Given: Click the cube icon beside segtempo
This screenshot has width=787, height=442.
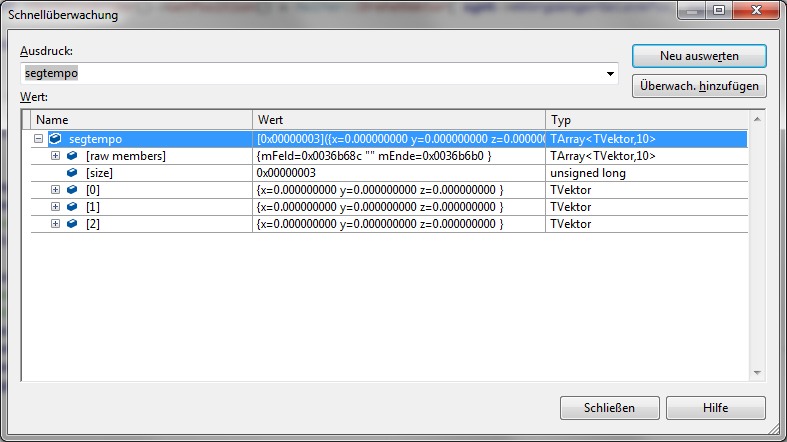Looking at the screenshot, I should point(55,139).
